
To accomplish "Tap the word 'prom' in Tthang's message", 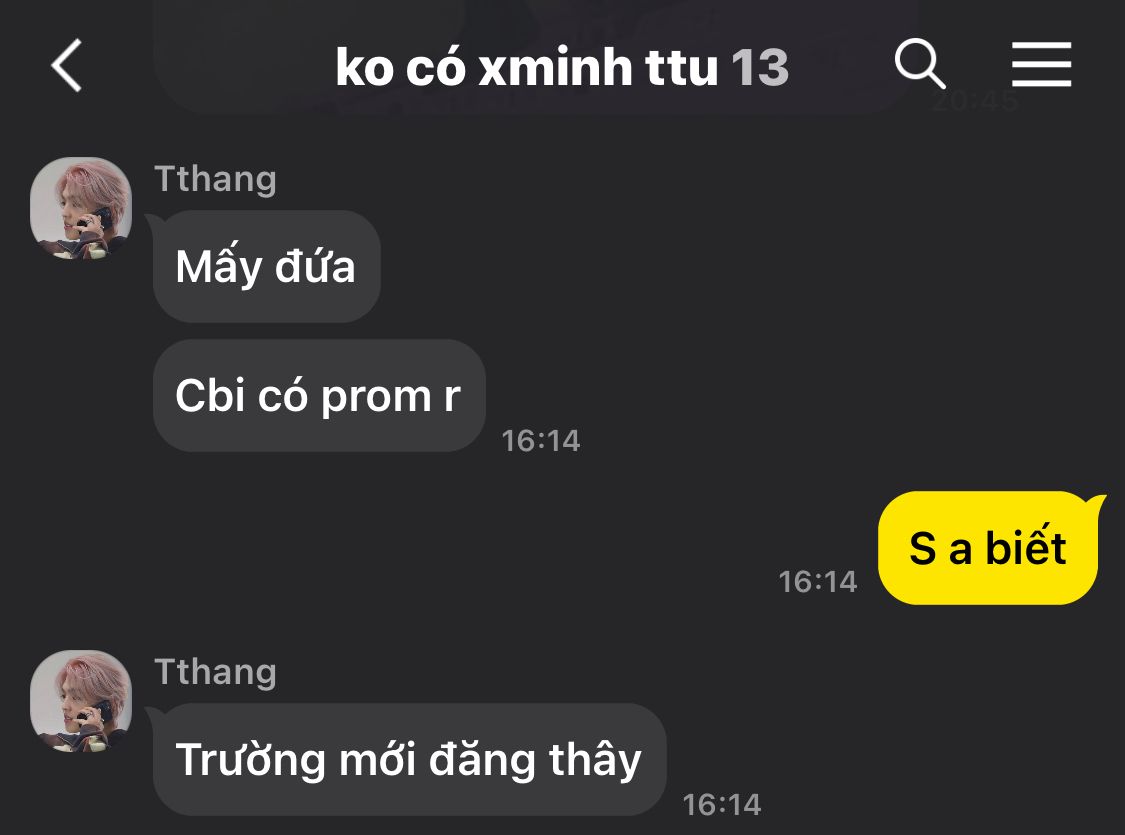I will [375, 398].
